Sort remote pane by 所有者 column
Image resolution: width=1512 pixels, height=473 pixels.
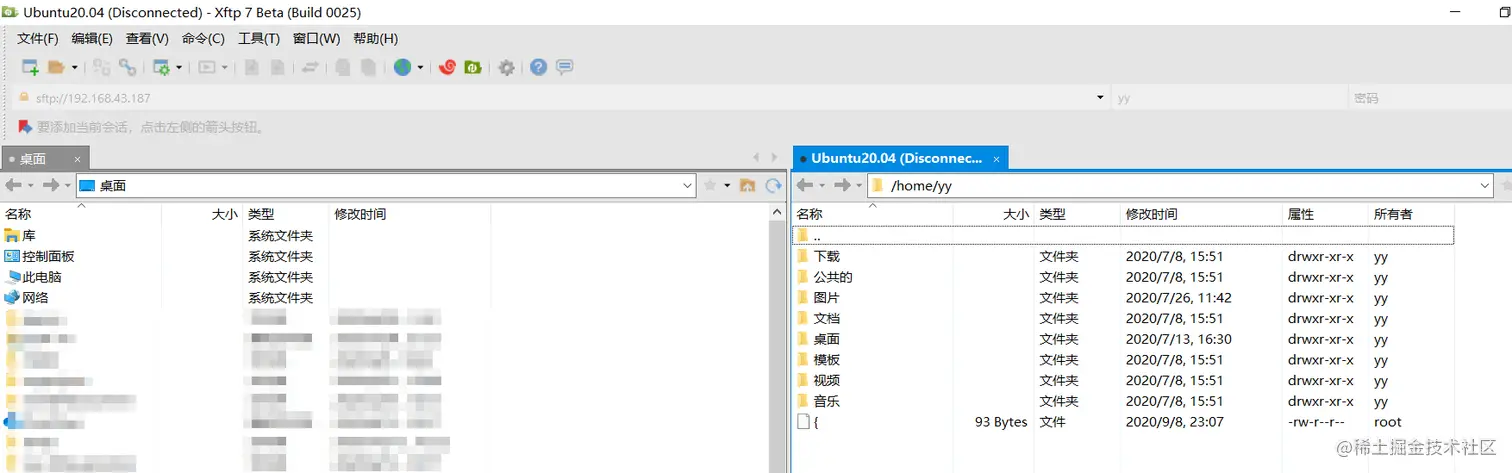point(1411,214)
